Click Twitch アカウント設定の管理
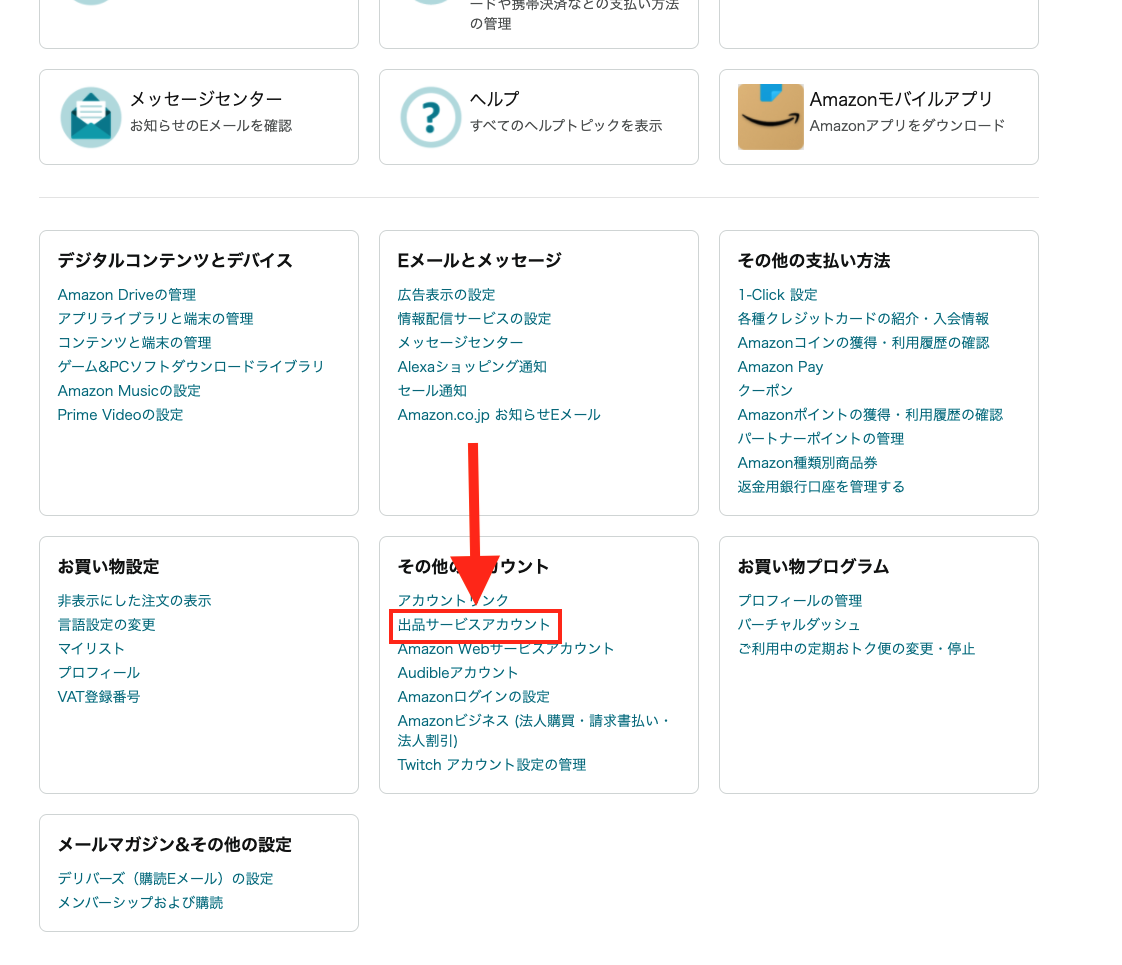The image size is (1122, 965). pos(490,764)
